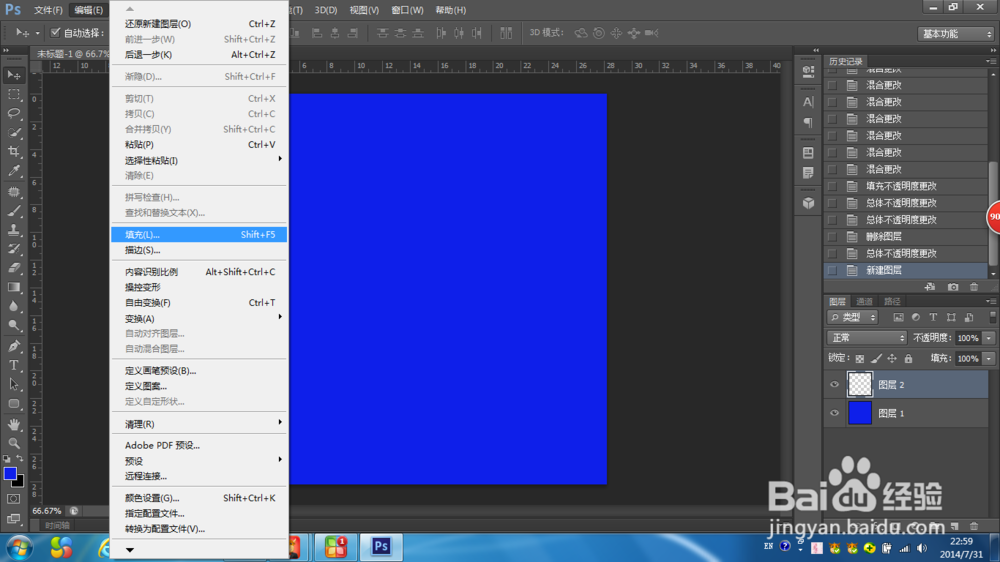Select the Hand tool
The image size is (1000, 562).
click(13, 424)
